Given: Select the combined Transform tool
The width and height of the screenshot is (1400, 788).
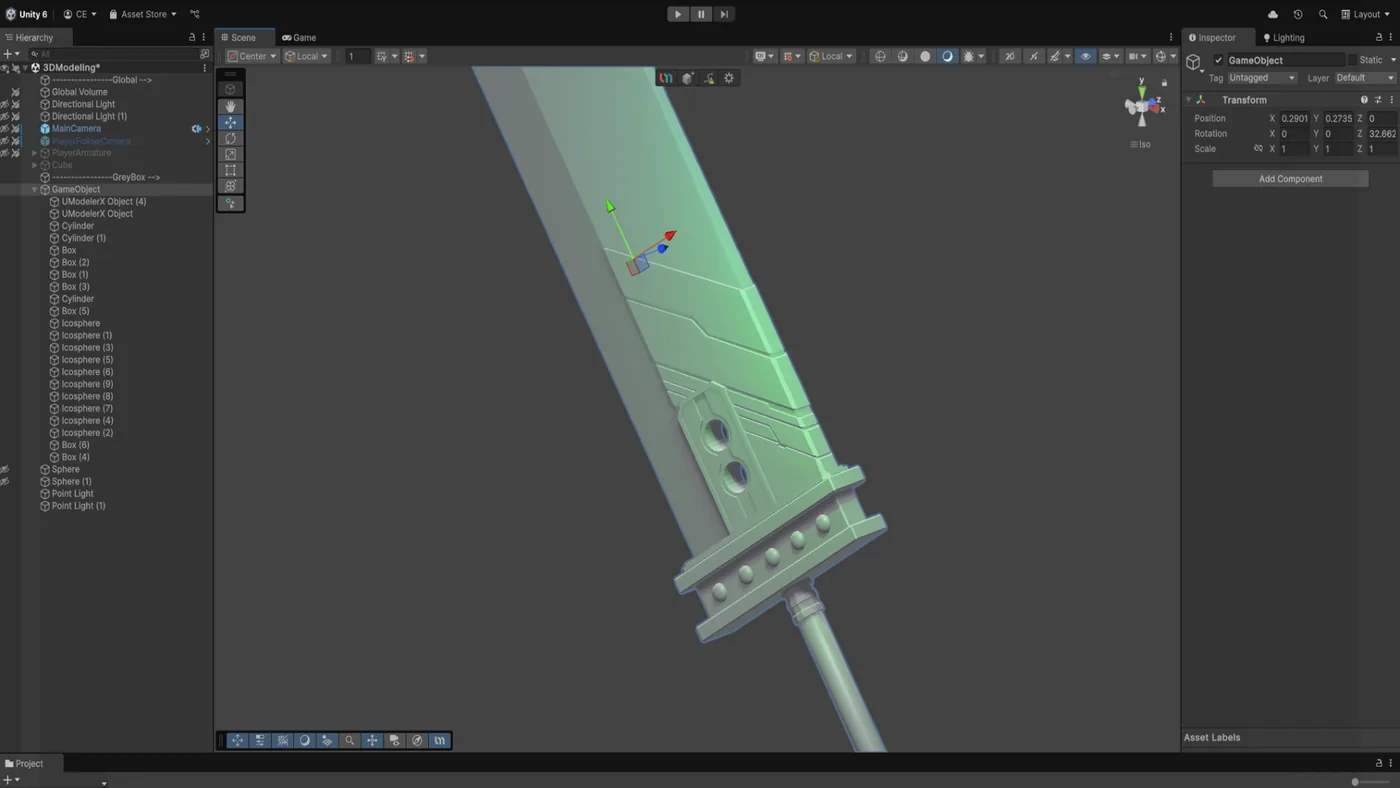Looking at the screenshot, I should pos(230,186).
